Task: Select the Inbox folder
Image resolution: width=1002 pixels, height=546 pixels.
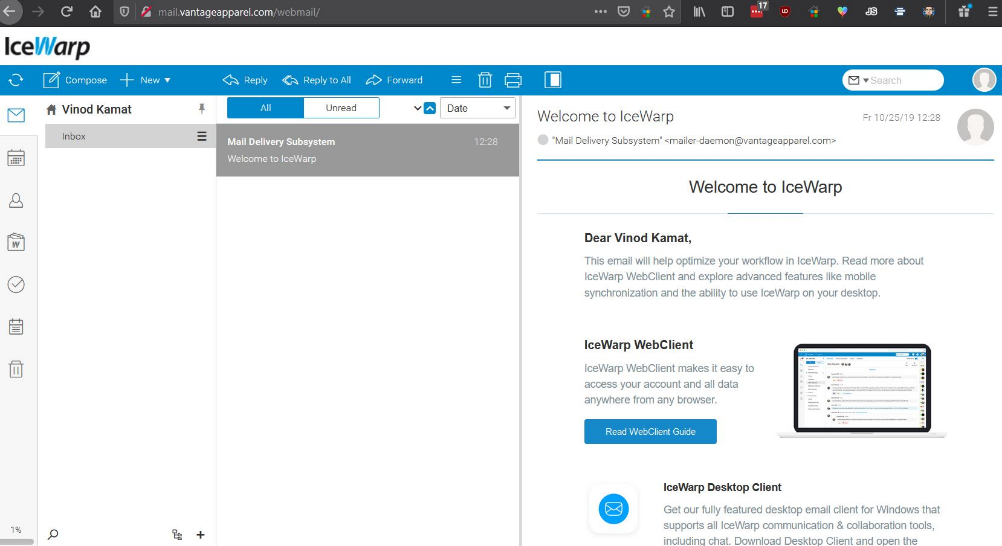Action: tap(130, 136)
